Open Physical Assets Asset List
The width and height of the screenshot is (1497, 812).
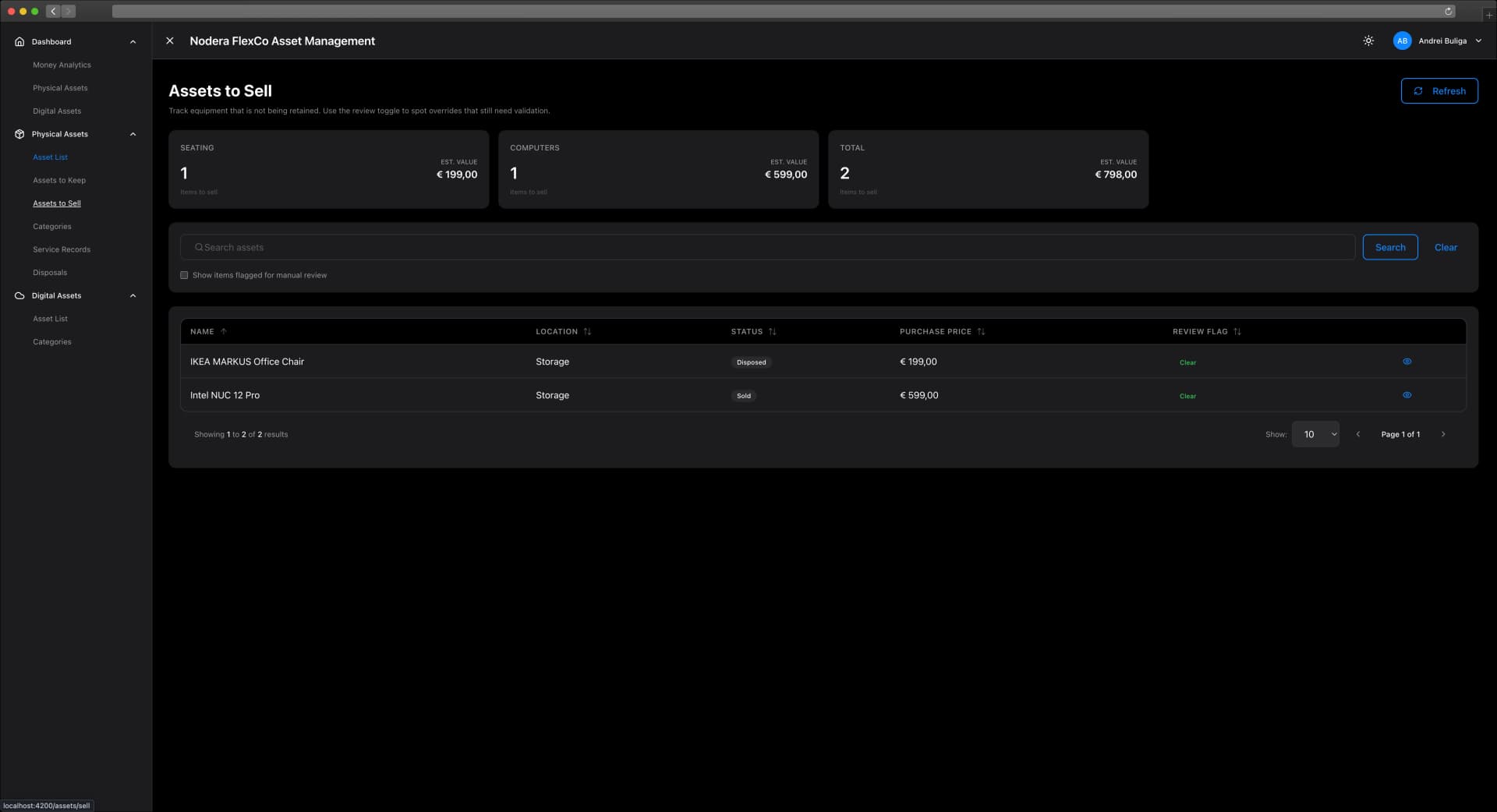pyautogui.click(x=50, y=157)
